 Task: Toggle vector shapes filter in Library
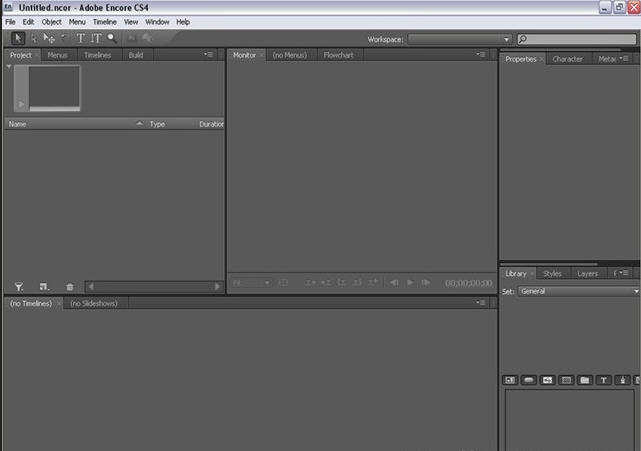pyautogui.click(x=623, y=380)
